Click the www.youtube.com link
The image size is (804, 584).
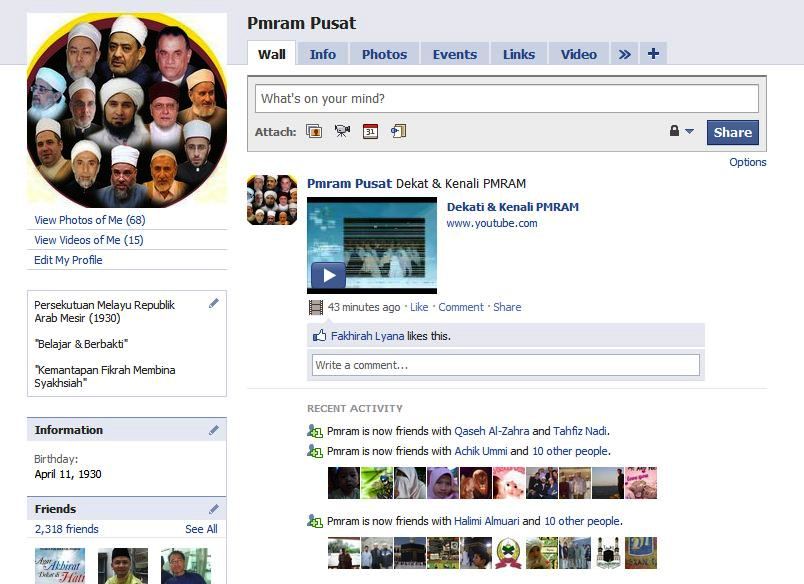pyautogui.click(x=492, y=223)
